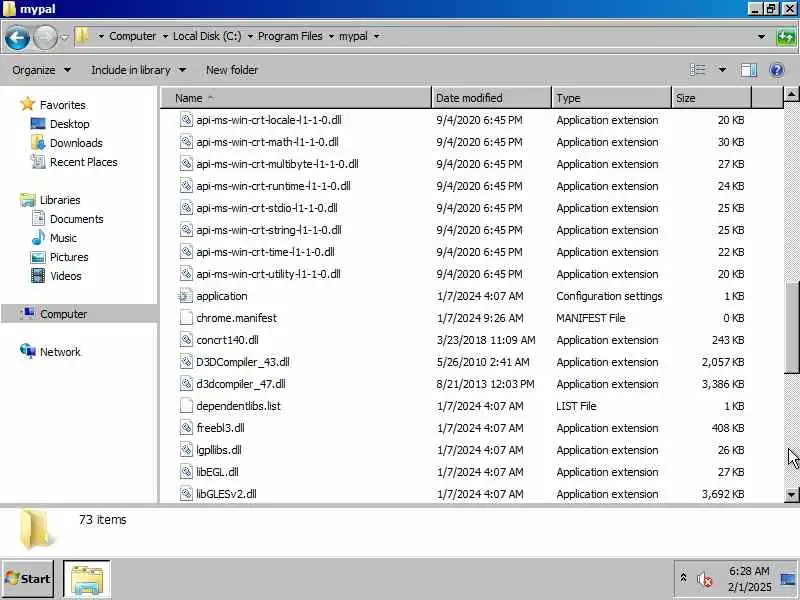The width and height of the screenshot is (800, 600).
Task: Select the file D3DCompiler_43.dll
Action: 243,362
